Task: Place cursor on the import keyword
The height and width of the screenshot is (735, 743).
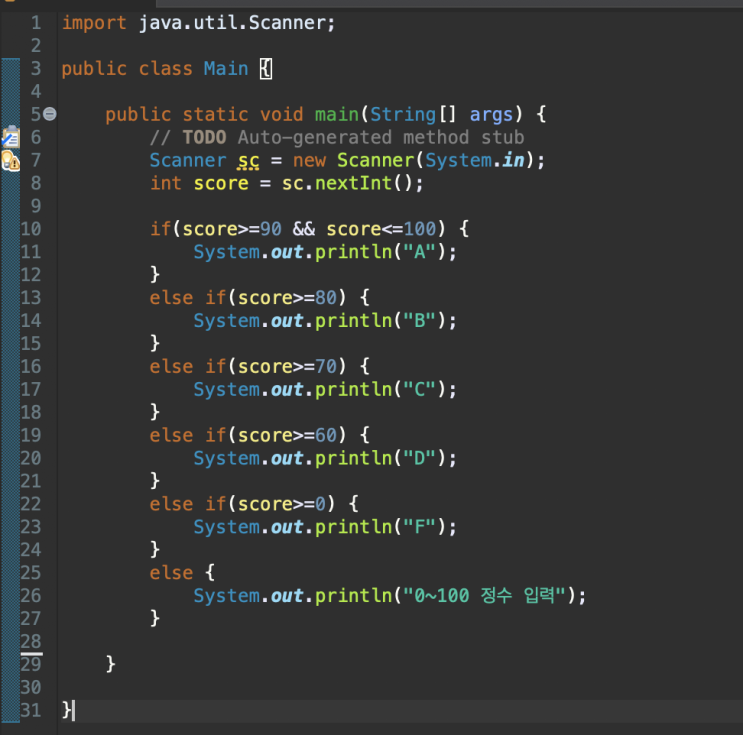Action: click(94, 23)
